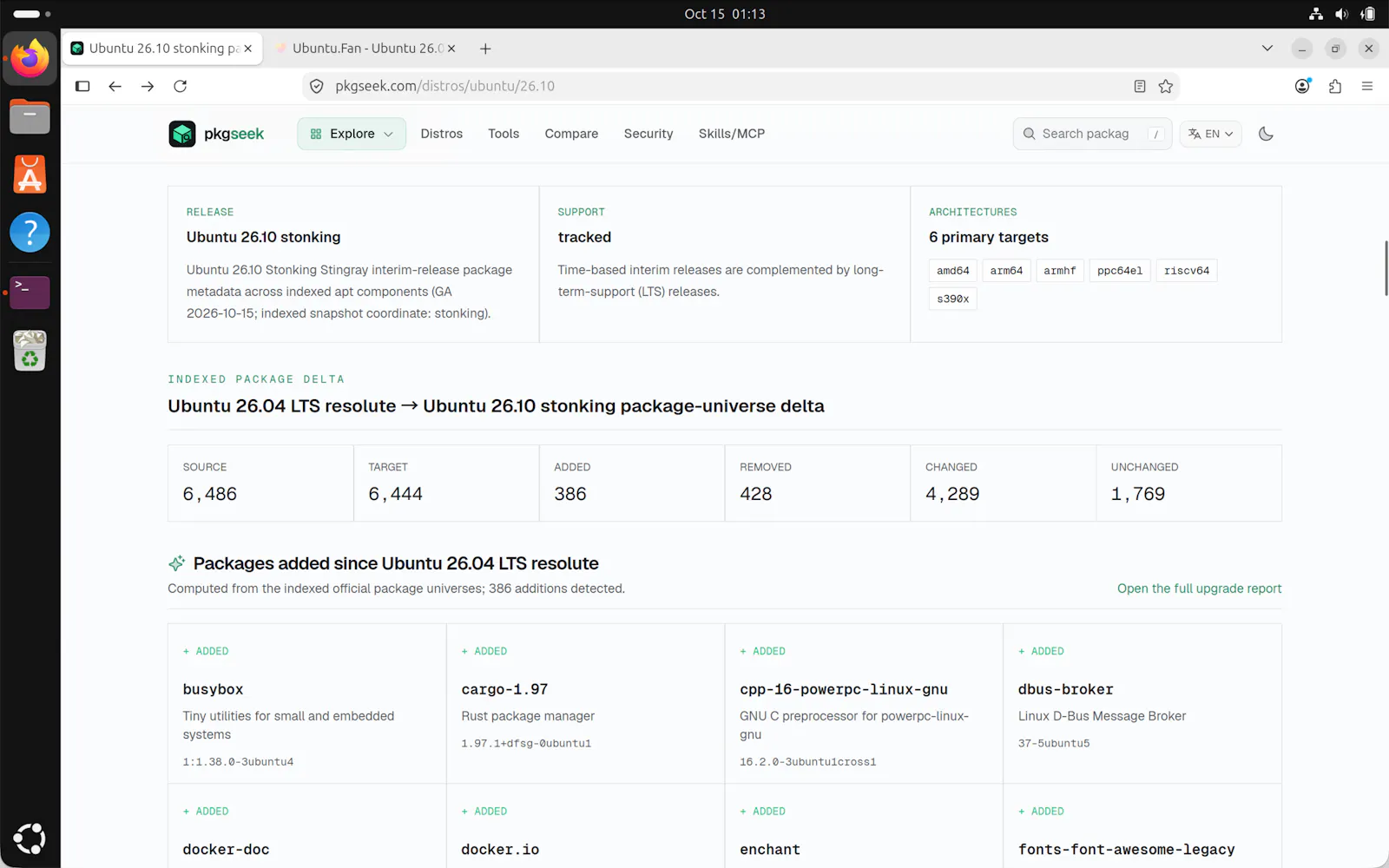This screenshot has width=1389, height=868.
Task: Open the system volume indicator
Action: [1341, 14]
